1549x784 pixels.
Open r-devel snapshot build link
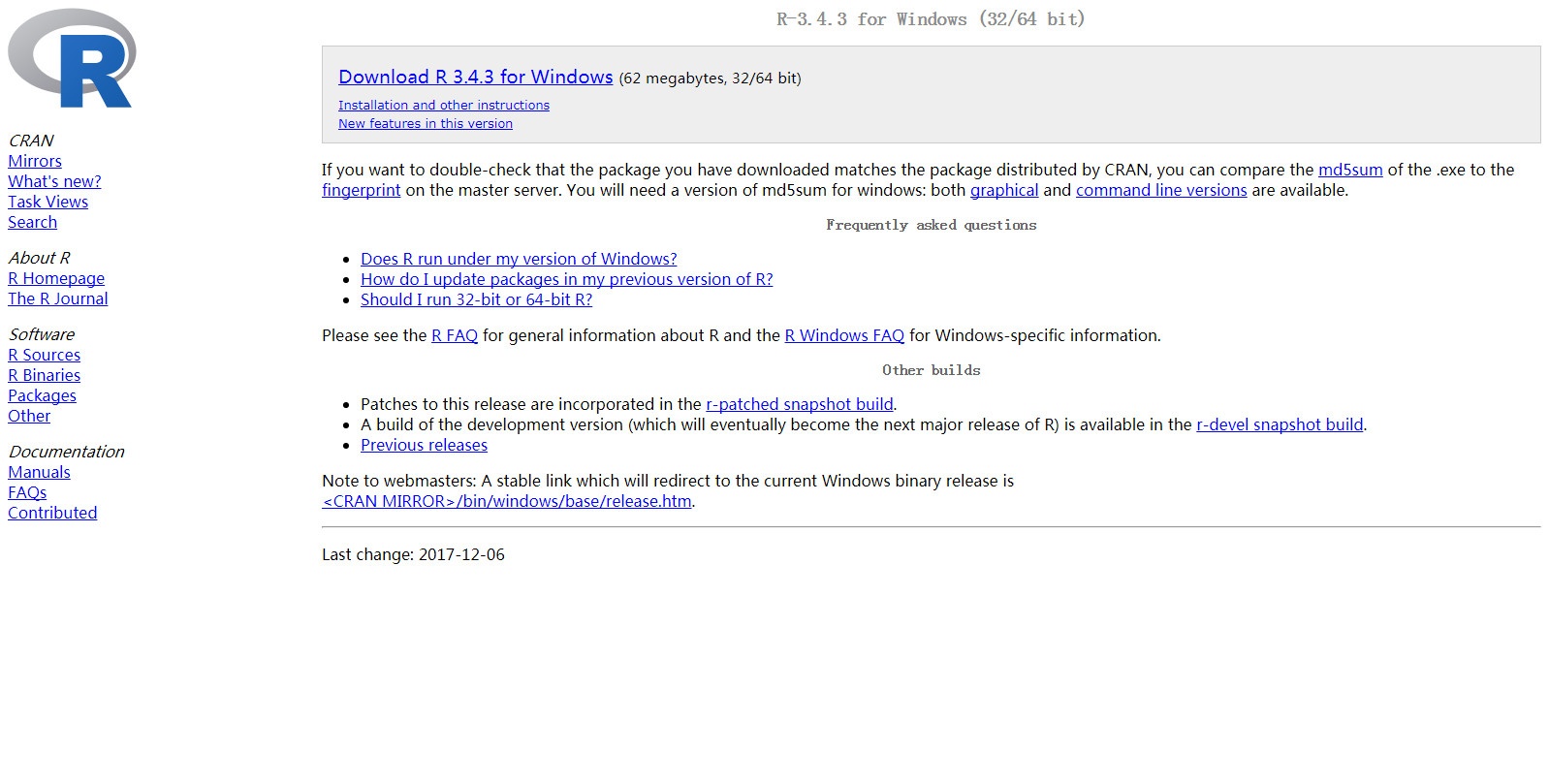(x=1280, y=424)
